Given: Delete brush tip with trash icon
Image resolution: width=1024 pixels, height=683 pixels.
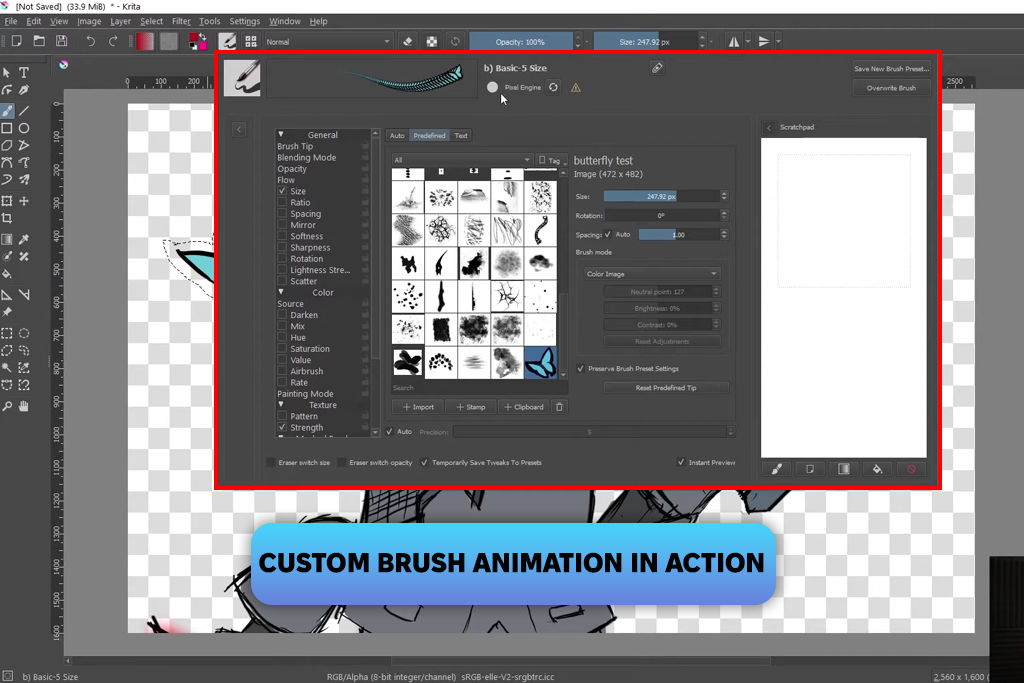Looking at the screenshot, I should (559, 407).
